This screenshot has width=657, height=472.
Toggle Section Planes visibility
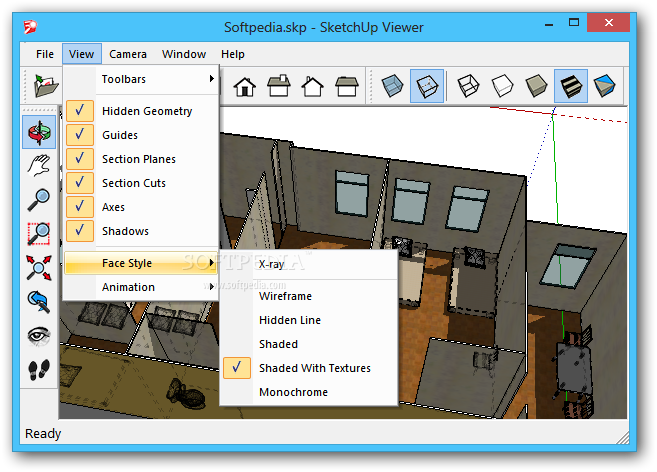(142, 159)
